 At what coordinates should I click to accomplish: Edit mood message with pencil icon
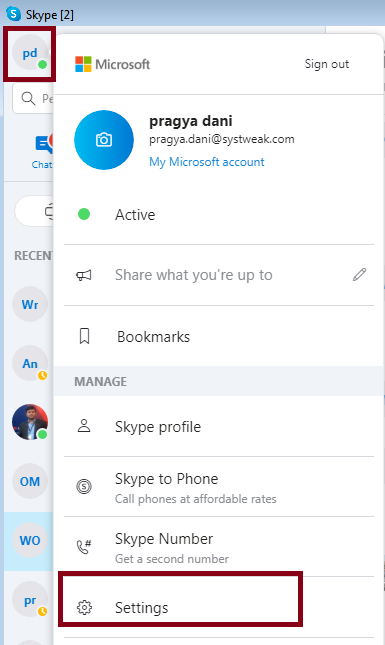tap(359, 274)
